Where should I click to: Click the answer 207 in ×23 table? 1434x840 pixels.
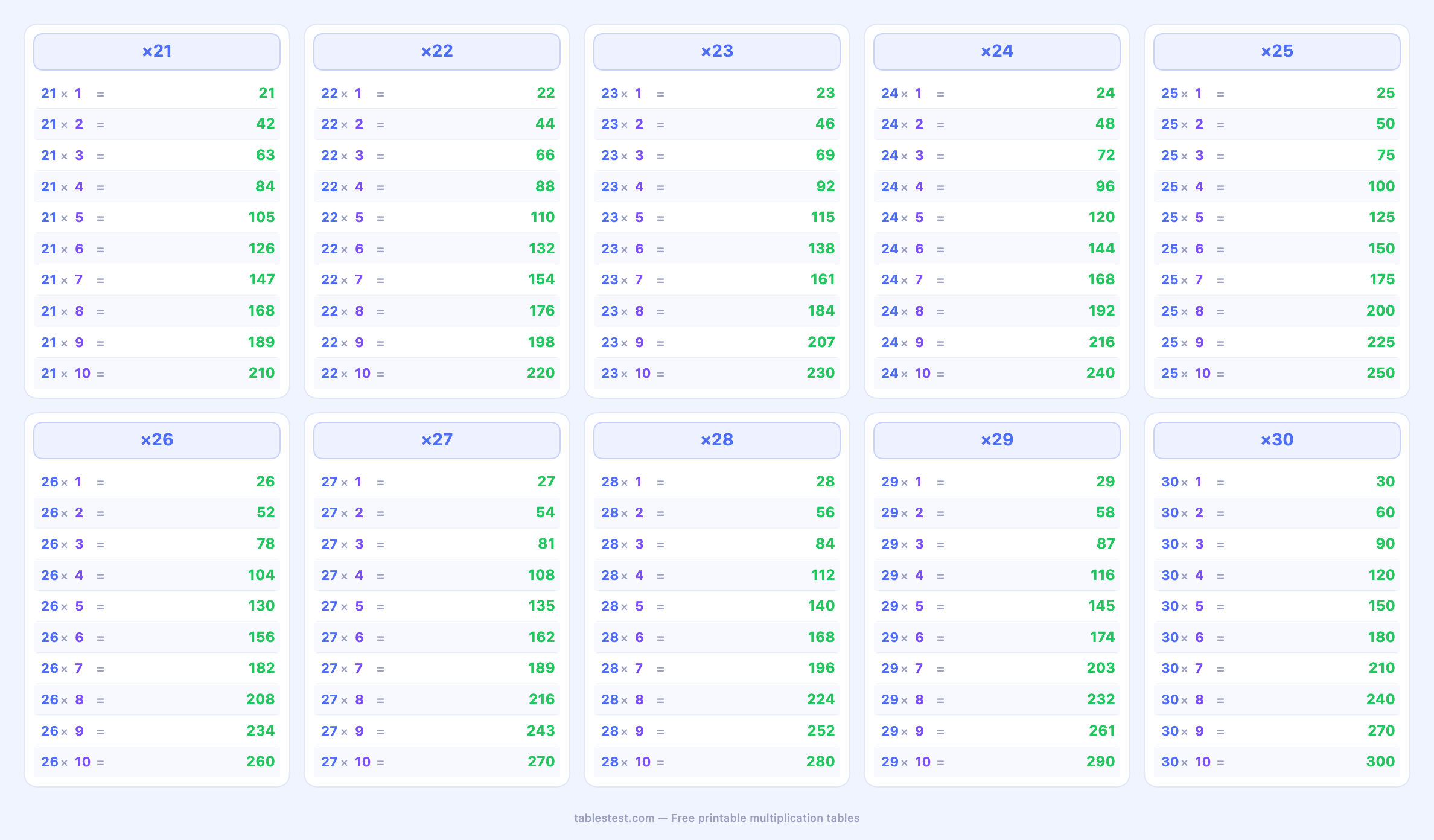pos(821,342)
